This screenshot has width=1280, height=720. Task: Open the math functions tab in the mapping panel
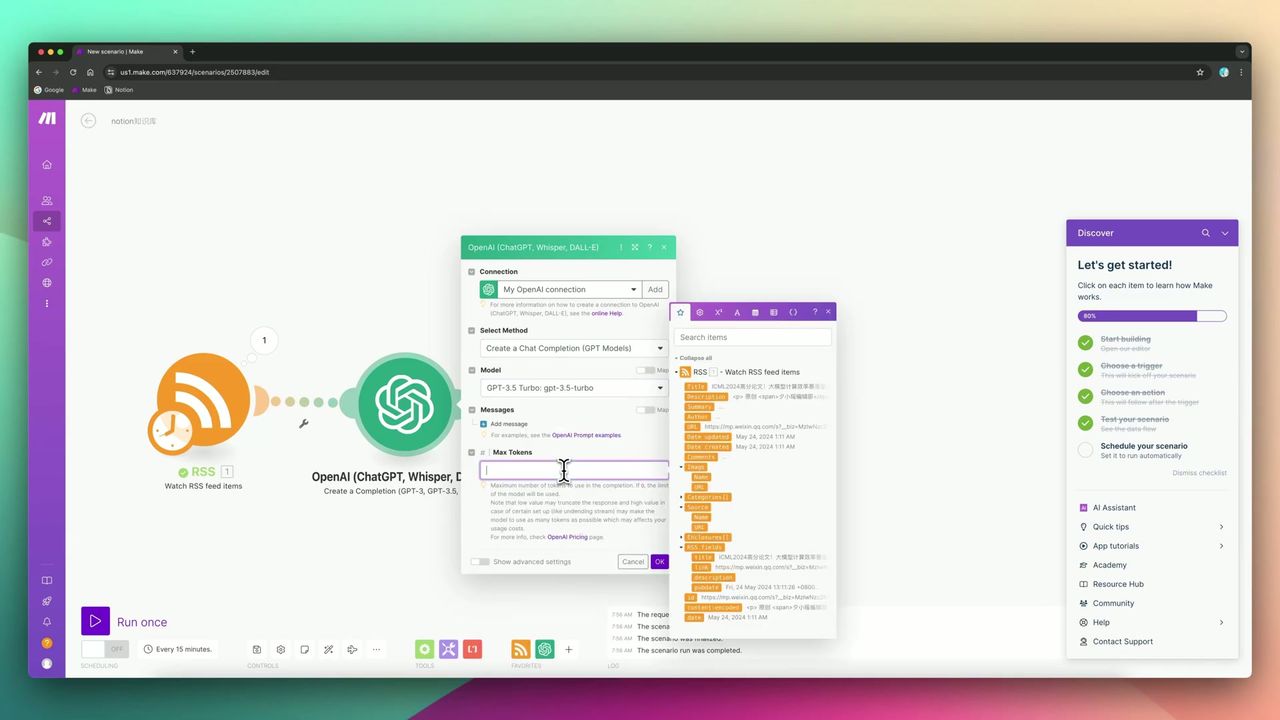tap(718, 312)
